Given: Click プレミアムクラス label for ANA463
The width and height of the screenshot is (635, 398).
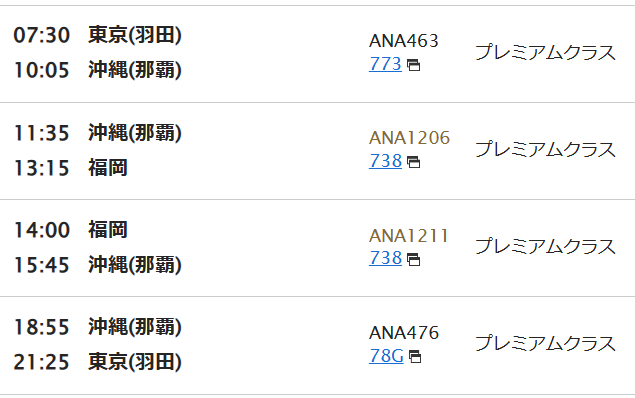Looking at the screenshot, I should 545,53.
